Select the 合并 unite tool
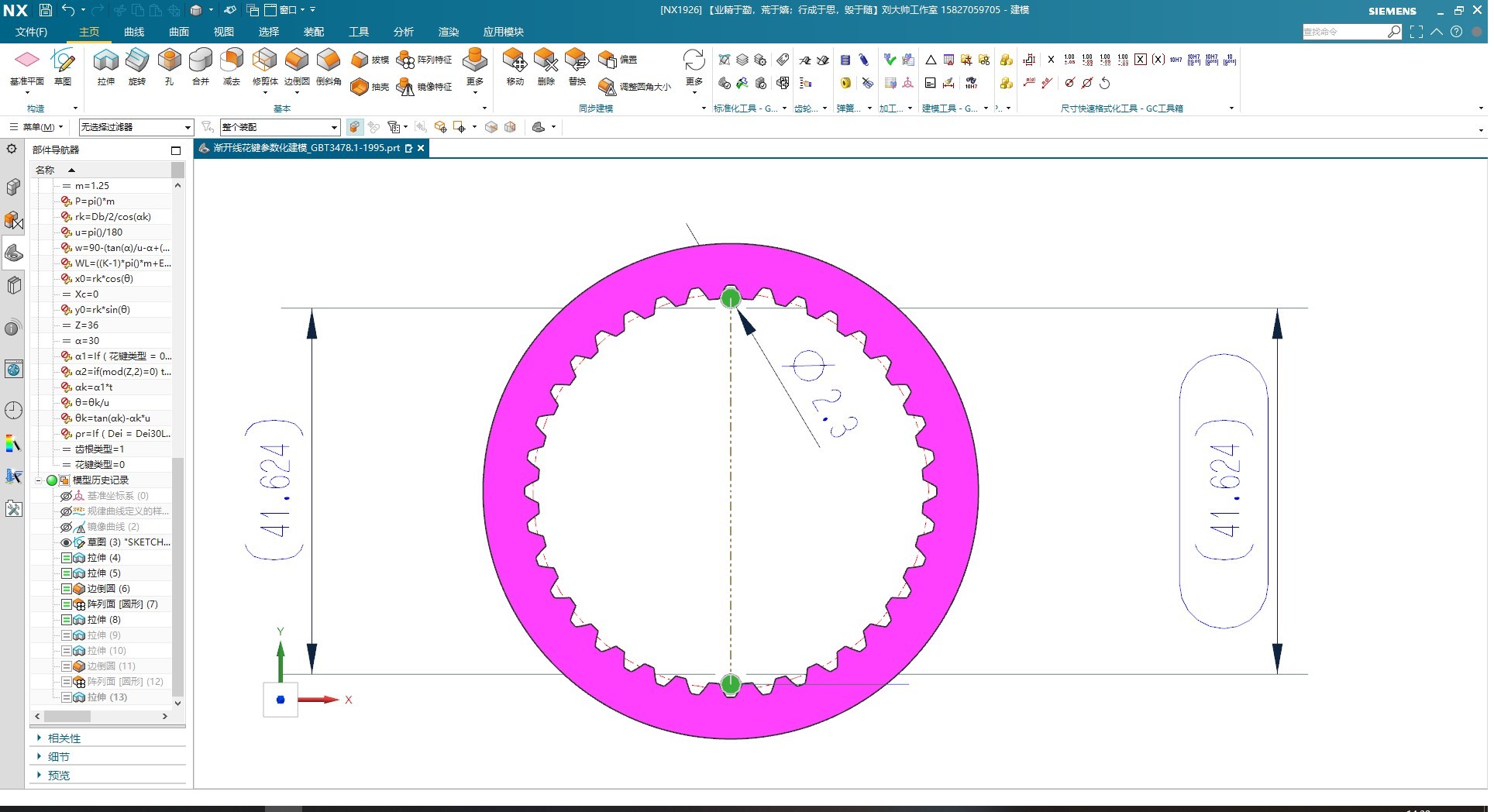The height and width of the screenshot is (812, 1494). [x=201, y=67]
